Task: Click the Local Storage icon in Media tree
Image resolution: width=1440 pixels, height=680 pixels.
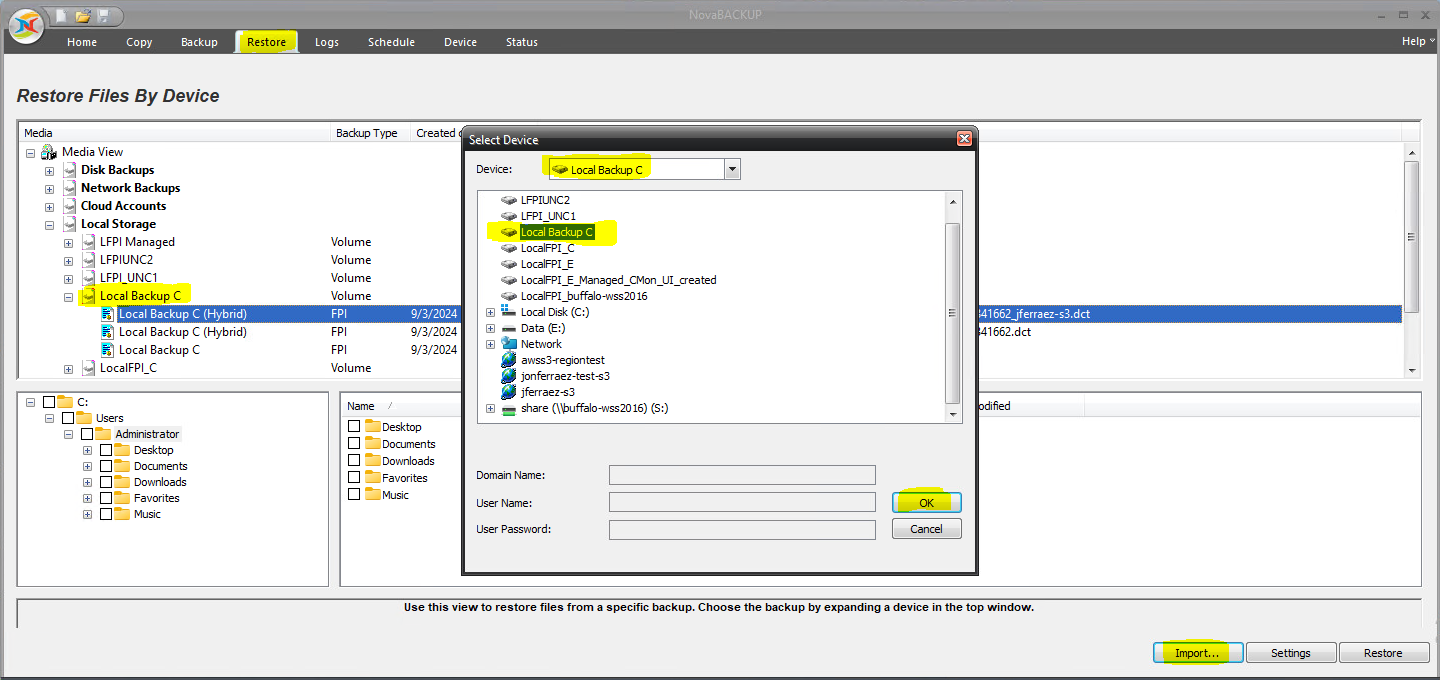Action: [69, 224]
